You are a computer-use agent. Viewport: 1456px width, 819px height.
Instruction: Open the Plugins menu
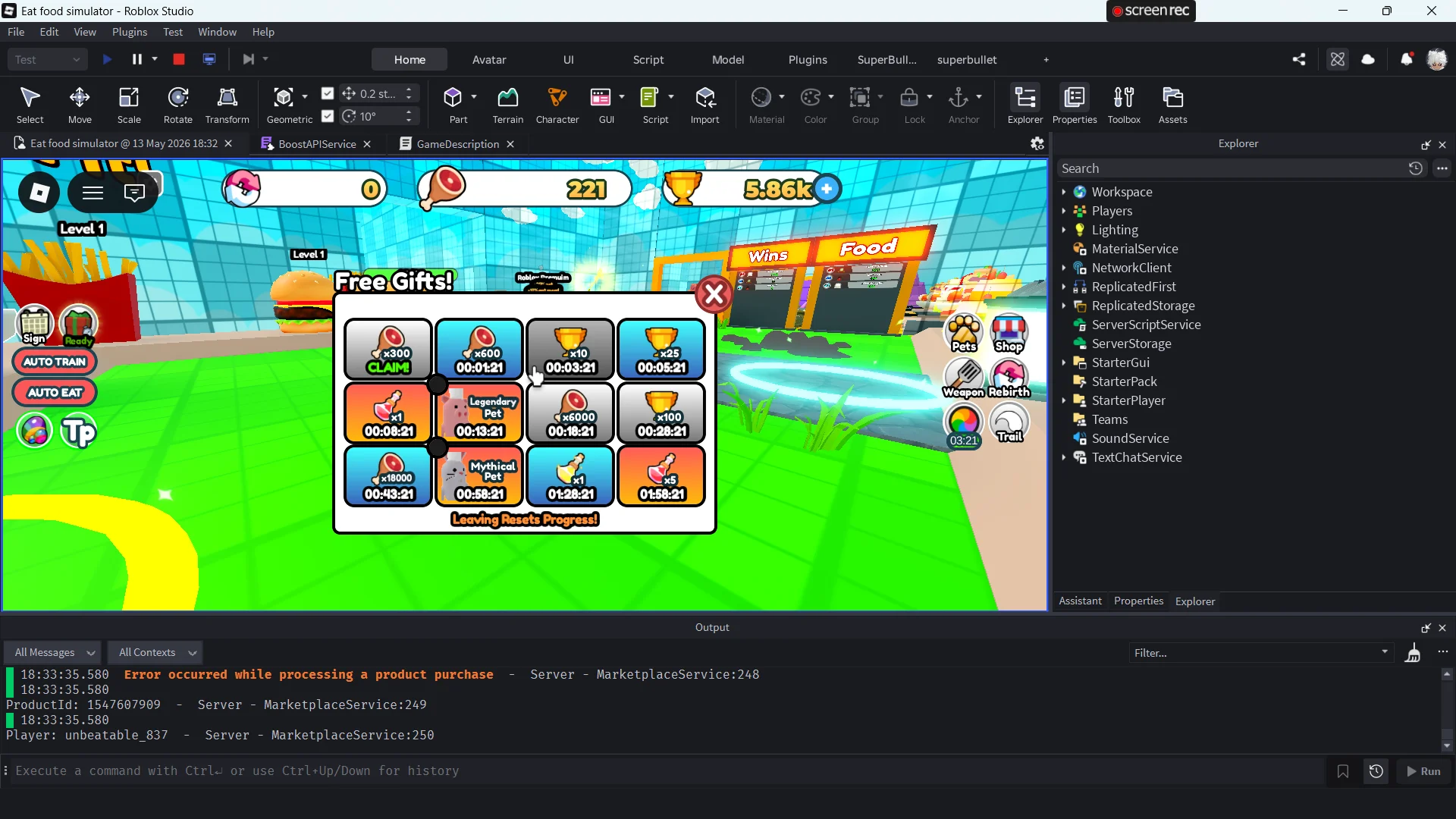(130, 32)
